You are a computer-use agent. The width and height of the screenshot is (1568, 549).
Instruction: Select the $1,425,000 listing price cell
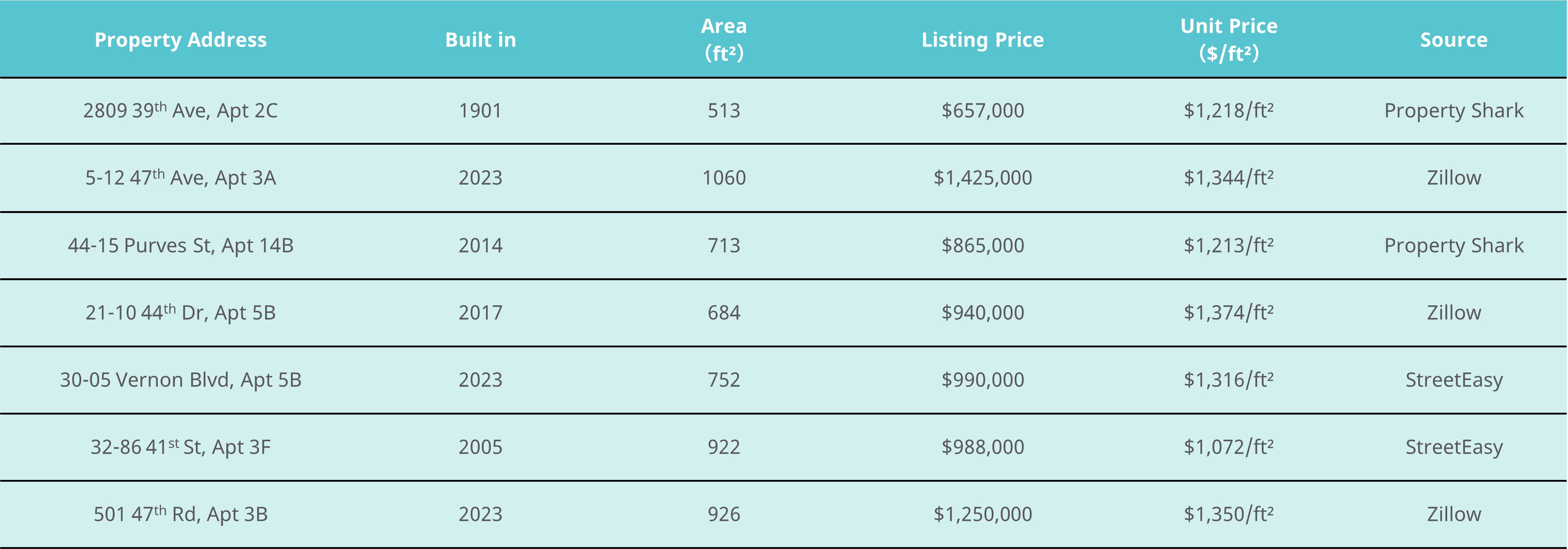pos(983,177)
